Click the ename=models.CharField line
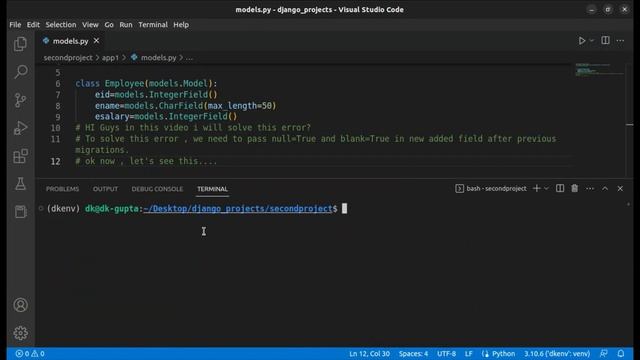Screen dimensions: 640x360 [x=185, y=106]
